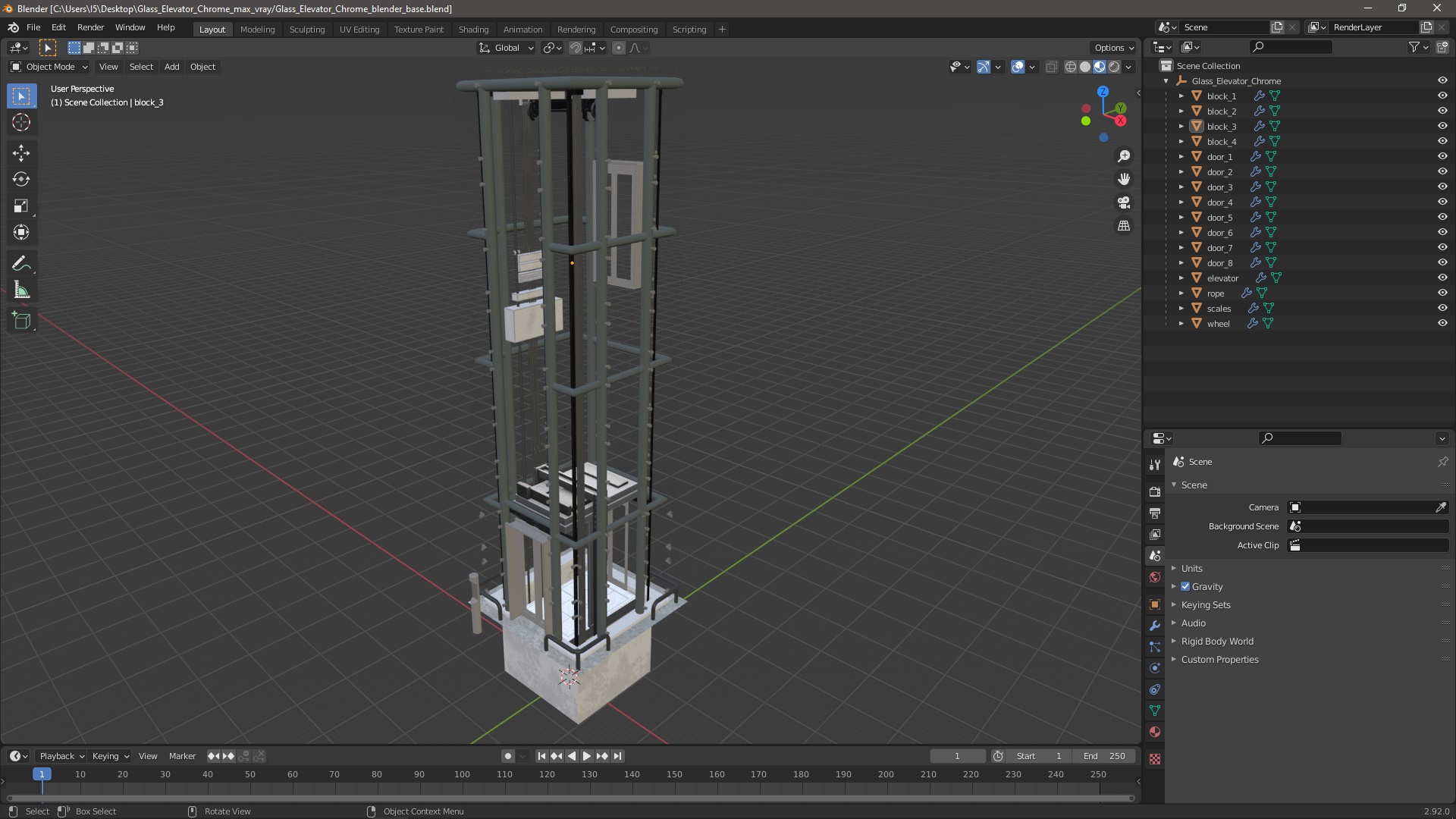Open the Tool properties tab

pyautogui.click(x=1154, y=464)
